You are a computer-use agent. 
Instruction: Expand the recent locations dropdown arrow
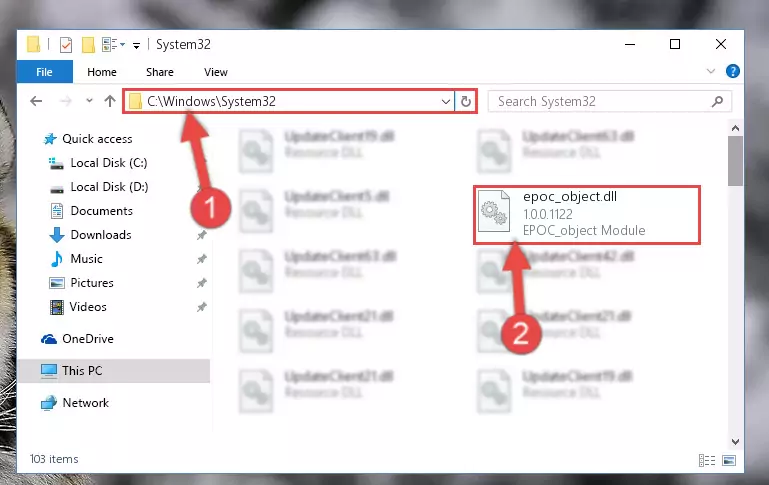89,101
